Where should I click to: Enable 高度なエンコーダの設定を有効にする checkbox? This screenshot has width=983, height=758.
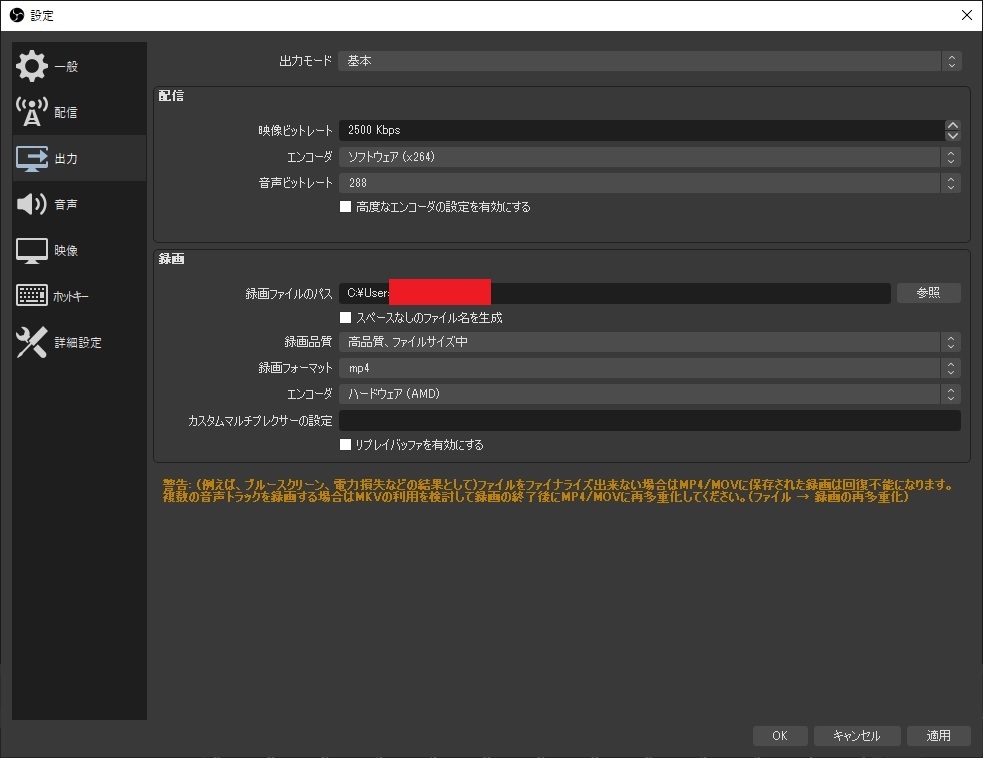tap(345, 206)
